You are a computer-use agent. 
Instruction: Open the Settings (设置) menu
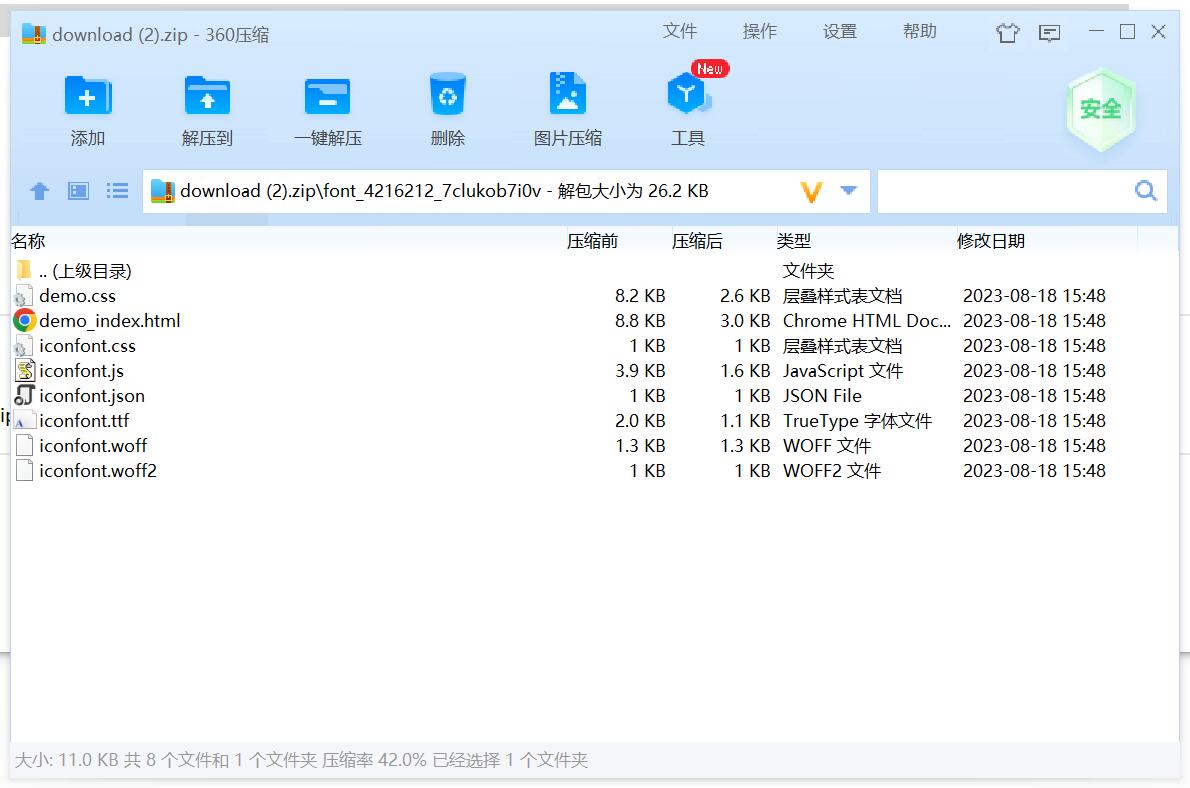(839, 32)
